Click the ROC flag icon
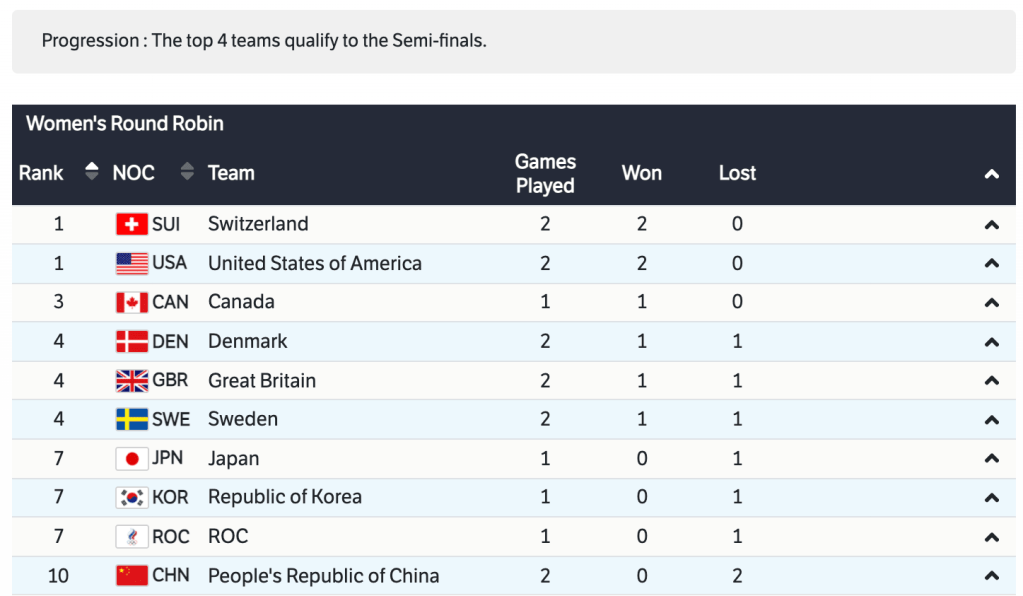 tap(131, 536)
